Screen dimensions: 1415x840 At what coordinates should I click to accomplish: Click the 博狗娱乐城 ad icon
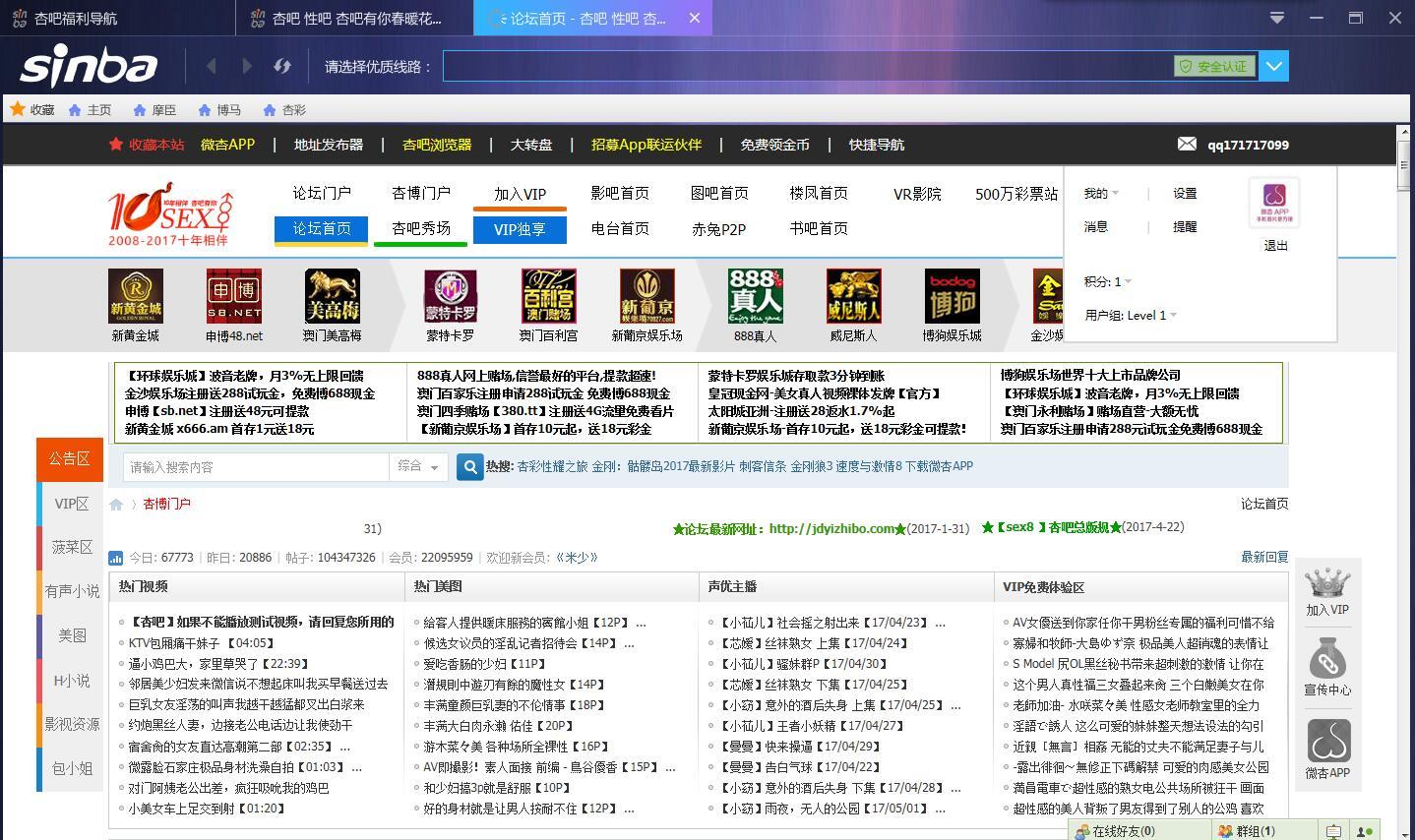coord(953,296)
